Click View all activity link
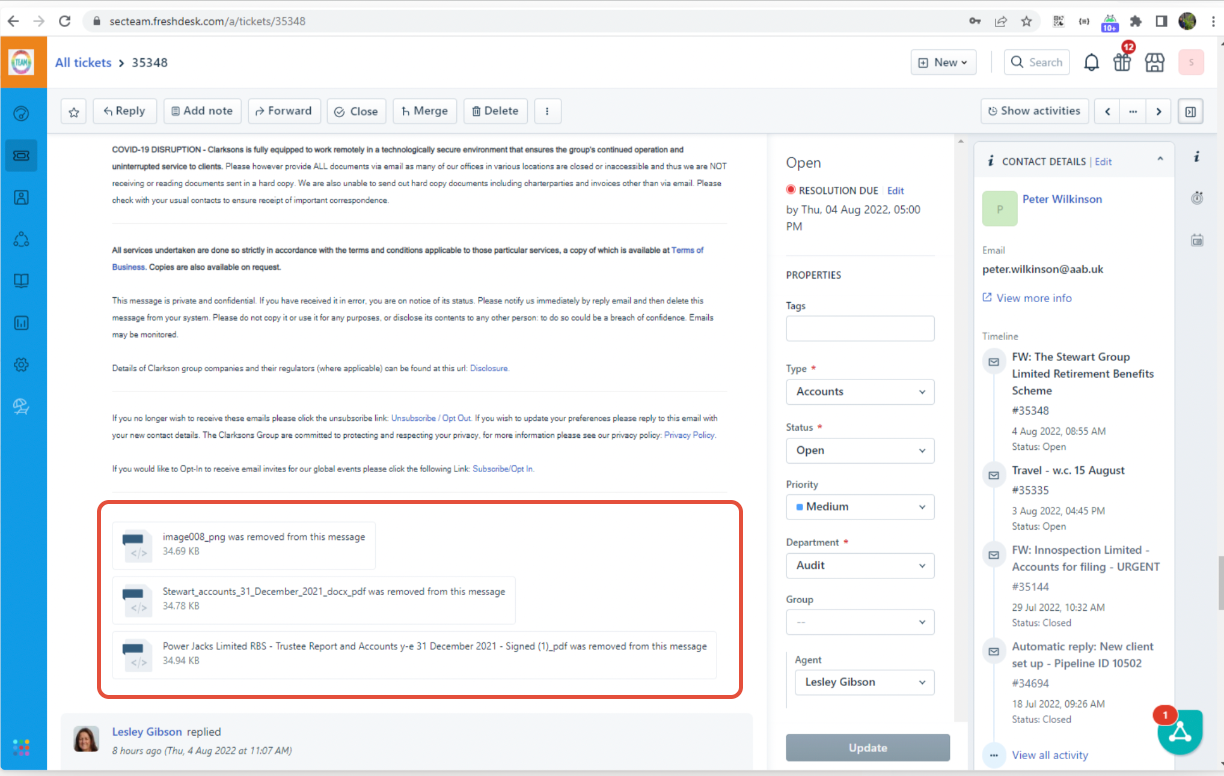The image size is (1224, 776). tap(1050, 755)
